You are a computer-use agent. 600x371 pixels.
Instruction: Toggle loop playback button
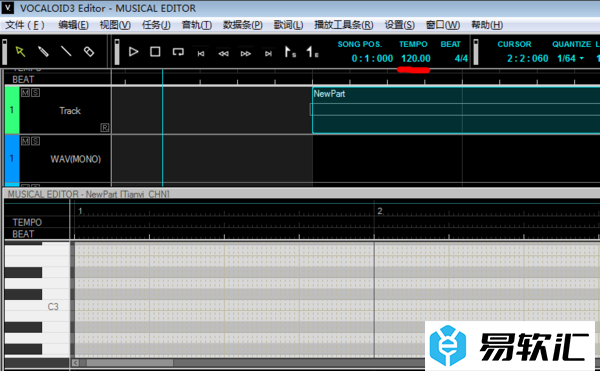click(x=178, y=52)
